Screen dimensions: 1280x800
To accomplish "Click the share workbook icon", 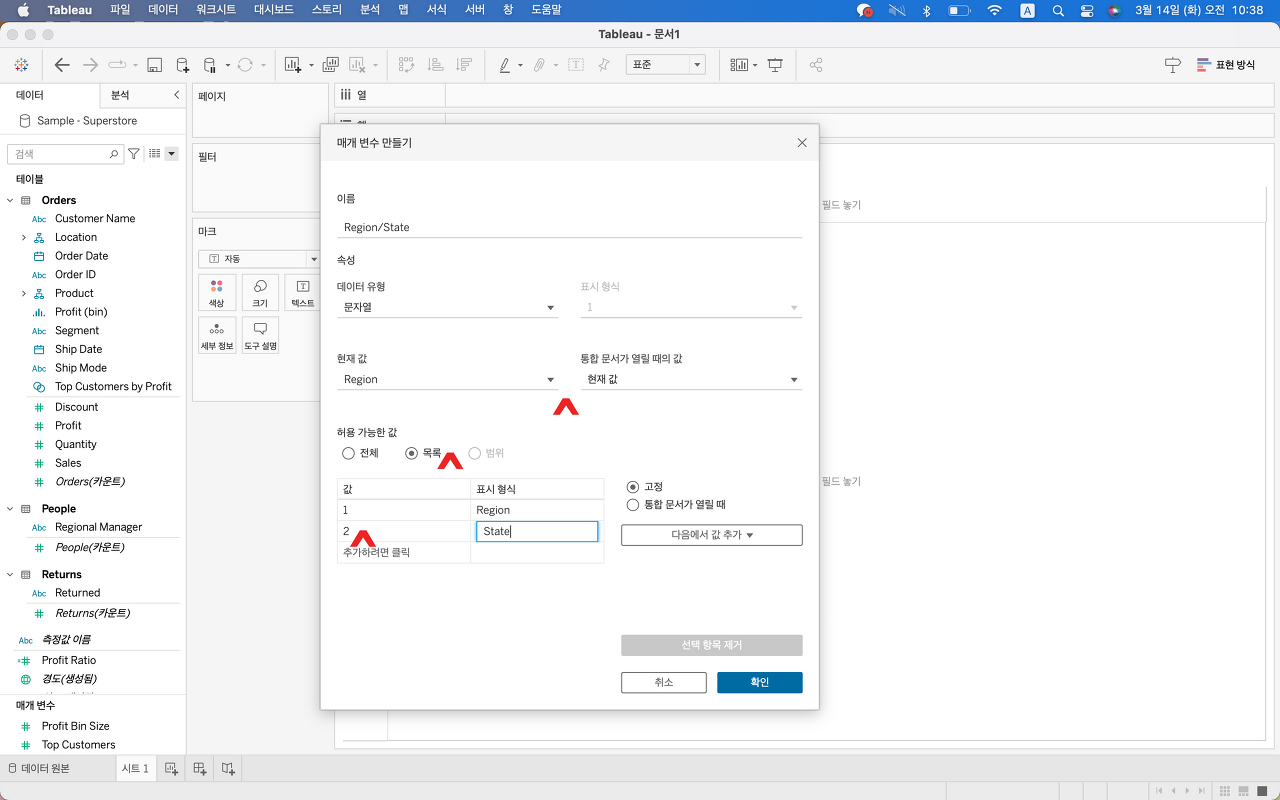I will 816,65.
